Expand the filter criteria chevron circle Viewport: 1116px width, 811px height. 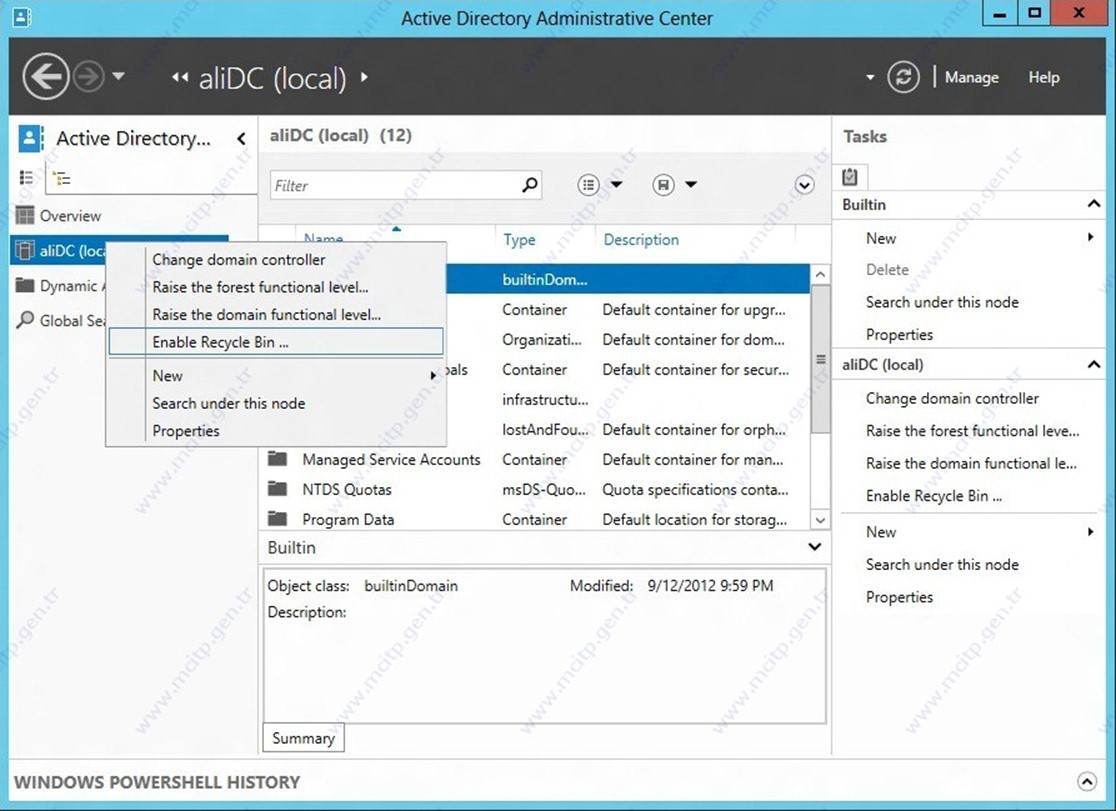tap(804, 185)
